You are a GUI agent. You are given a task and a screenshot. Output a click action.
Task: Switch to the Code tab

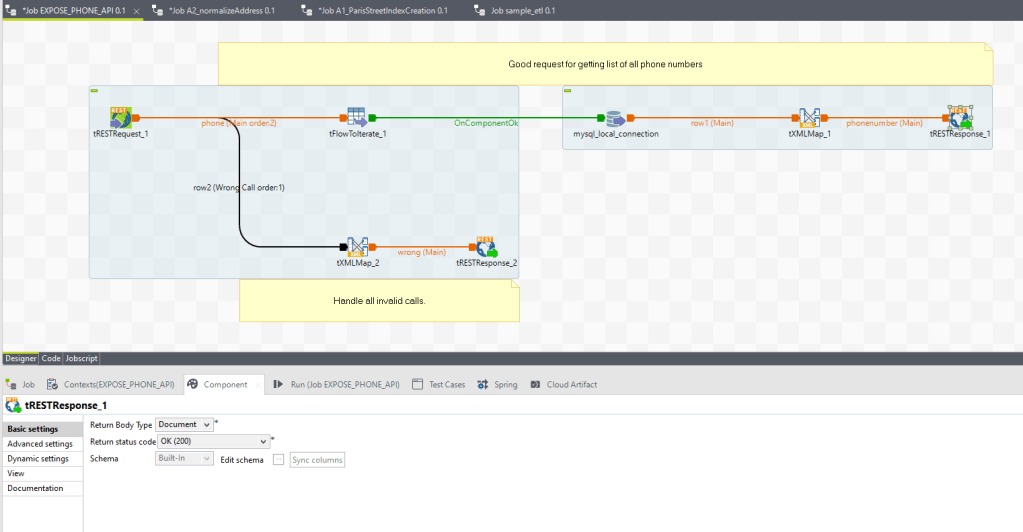click(51, 358)
